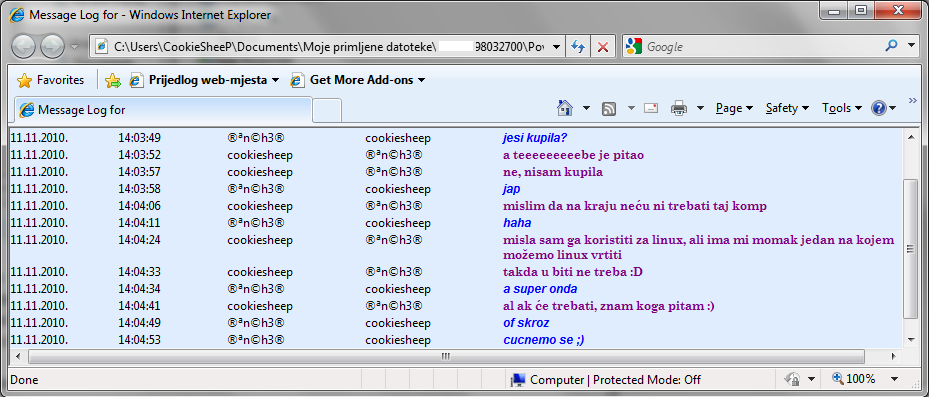Open the Prijedlog web-mjesta dropdown
Viewport: 929px width, 397px height.
tap(204, 80)
